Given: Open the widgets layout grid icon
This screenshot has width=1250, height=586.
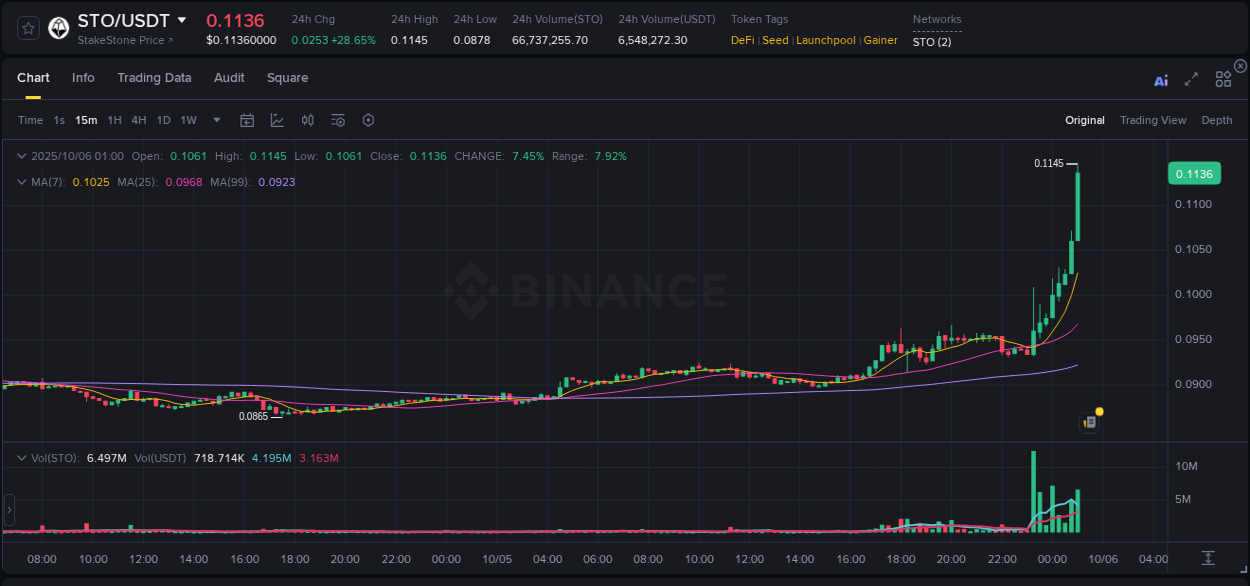Looking at the screenshot, I should [1222, 78].
